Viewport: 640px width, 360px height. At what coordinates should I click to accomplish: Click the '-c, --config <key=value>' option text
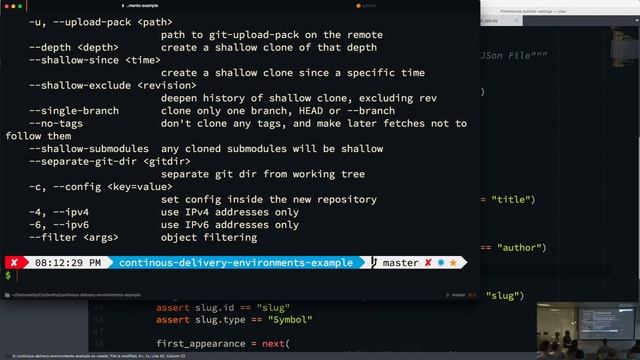(100, 187)
